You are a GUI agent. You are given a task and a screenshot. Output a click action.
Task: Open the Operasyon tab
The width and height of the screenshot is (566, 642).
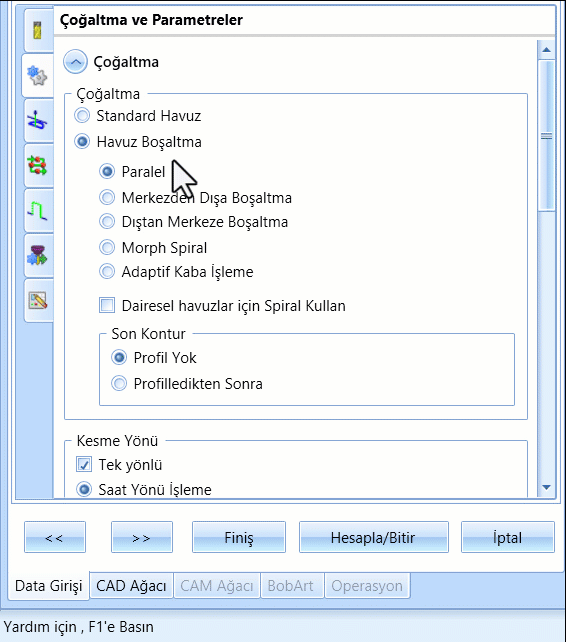pyautogui.click(x=367, y=585)
